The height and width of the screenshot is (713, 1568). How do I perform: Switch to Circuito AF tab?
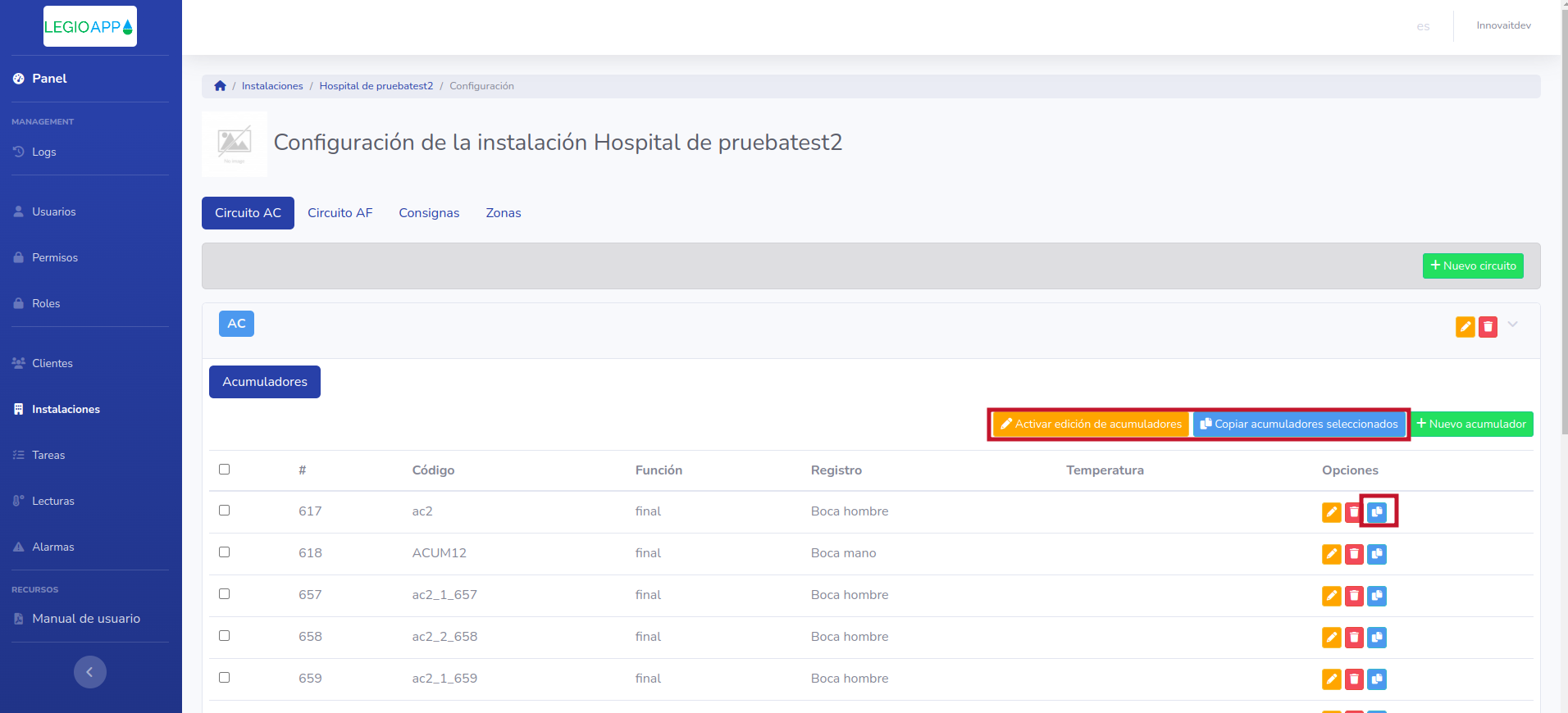pos(340,213)
